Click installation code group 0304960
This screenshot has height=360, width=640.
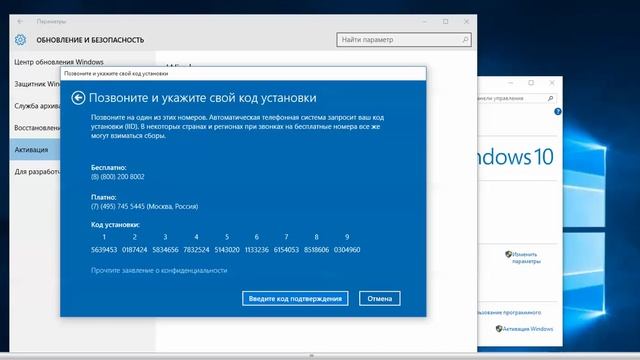[347, 250]
